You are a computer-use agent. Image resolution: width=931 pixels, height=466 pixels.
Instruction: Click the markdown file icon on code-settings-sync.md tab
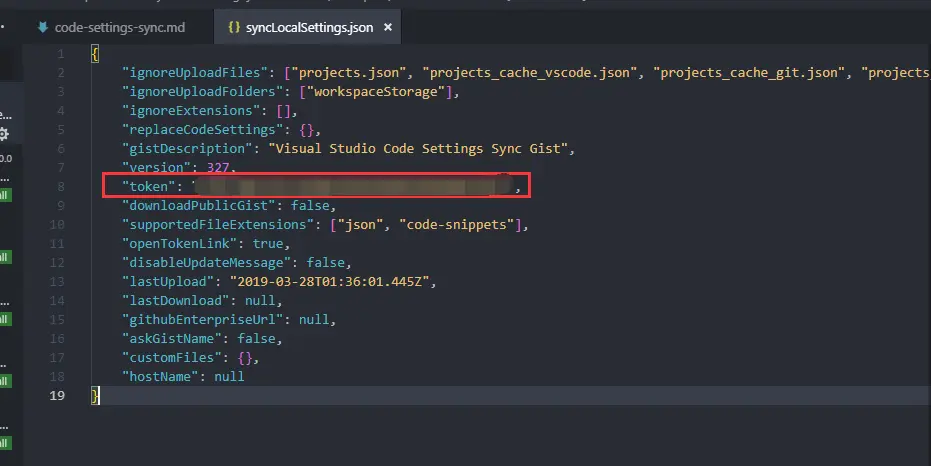[42, 27]
